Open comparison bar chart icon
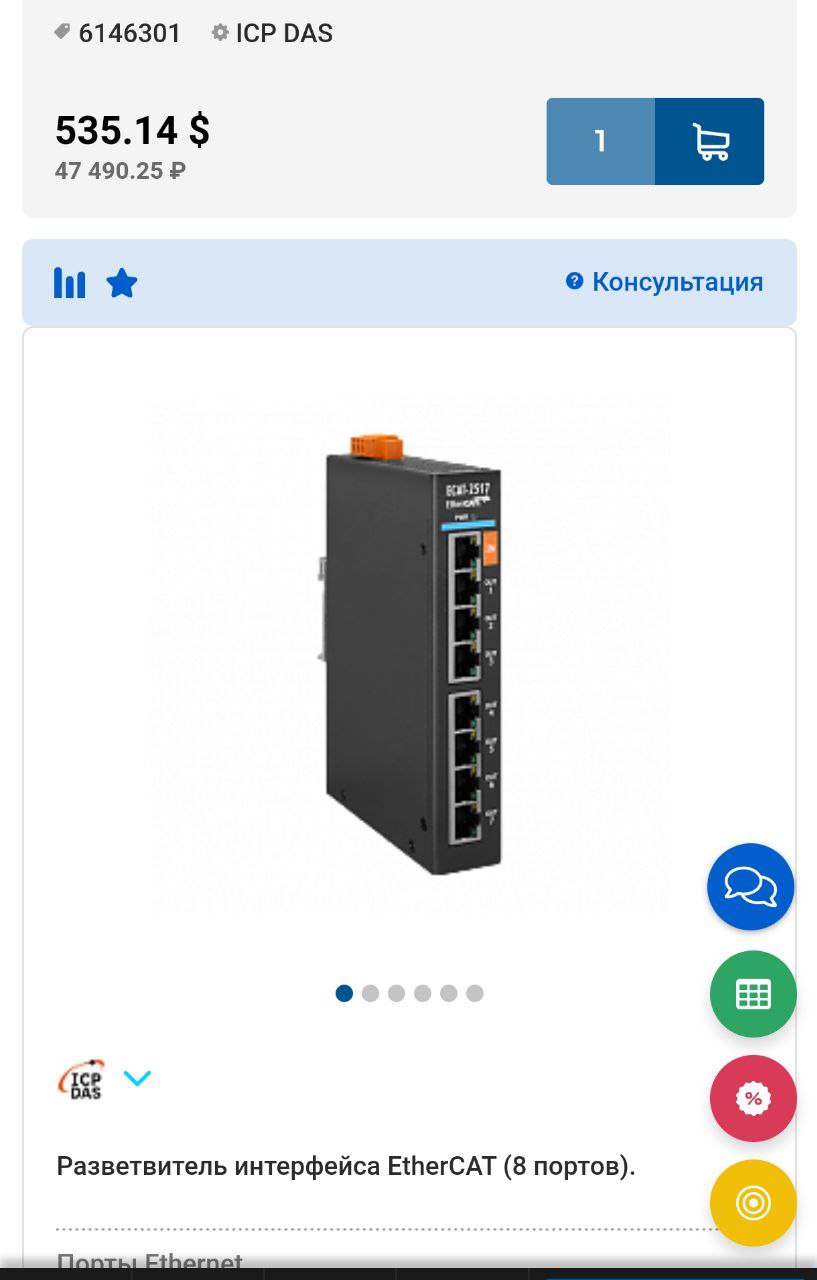This screenshot has width=817, height=1280. [x=69, y=283]
